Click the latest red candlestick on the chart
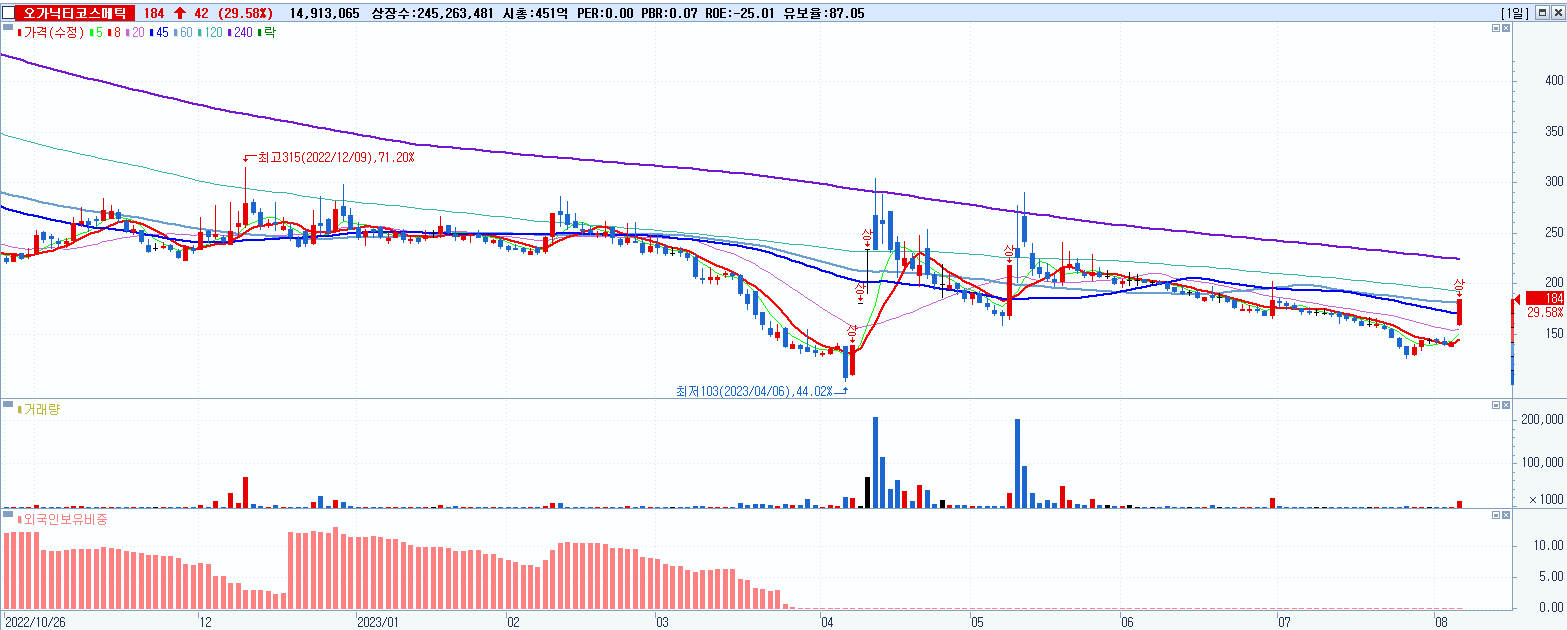Screen dimensions: 1567x630 point(1460,312)
